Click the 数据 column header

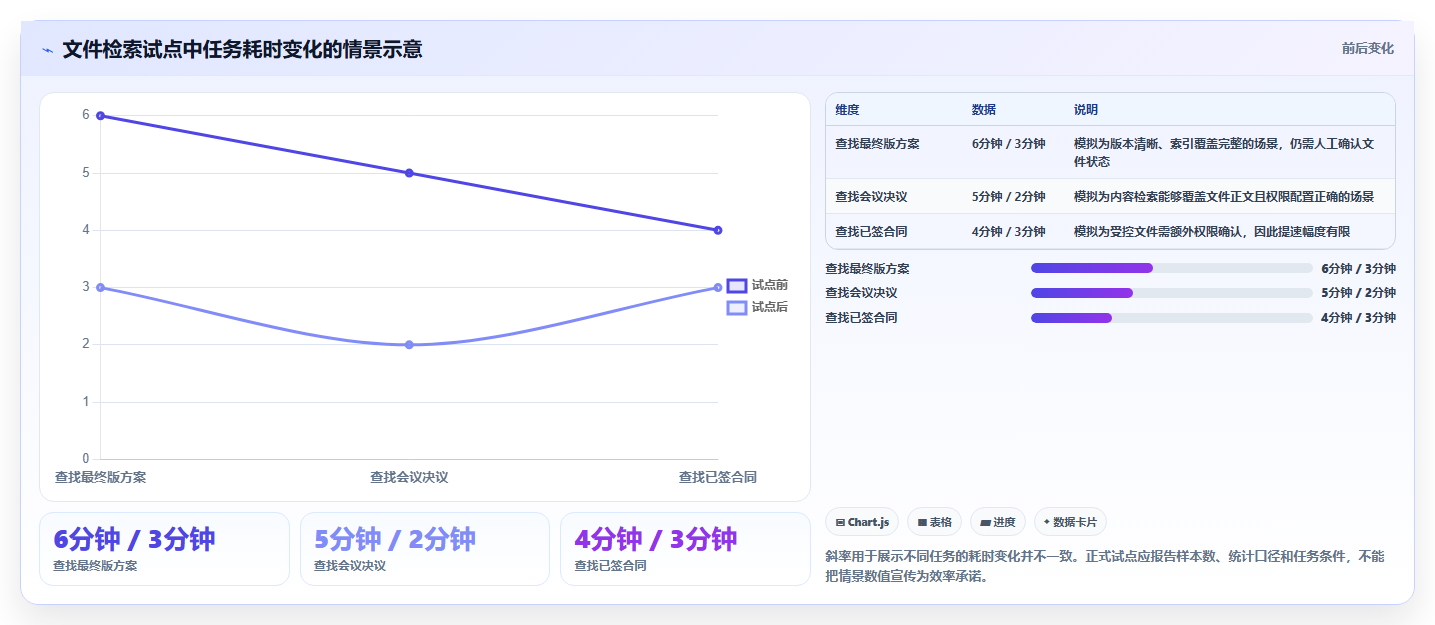pyautogui.click(x=983, y=110)
